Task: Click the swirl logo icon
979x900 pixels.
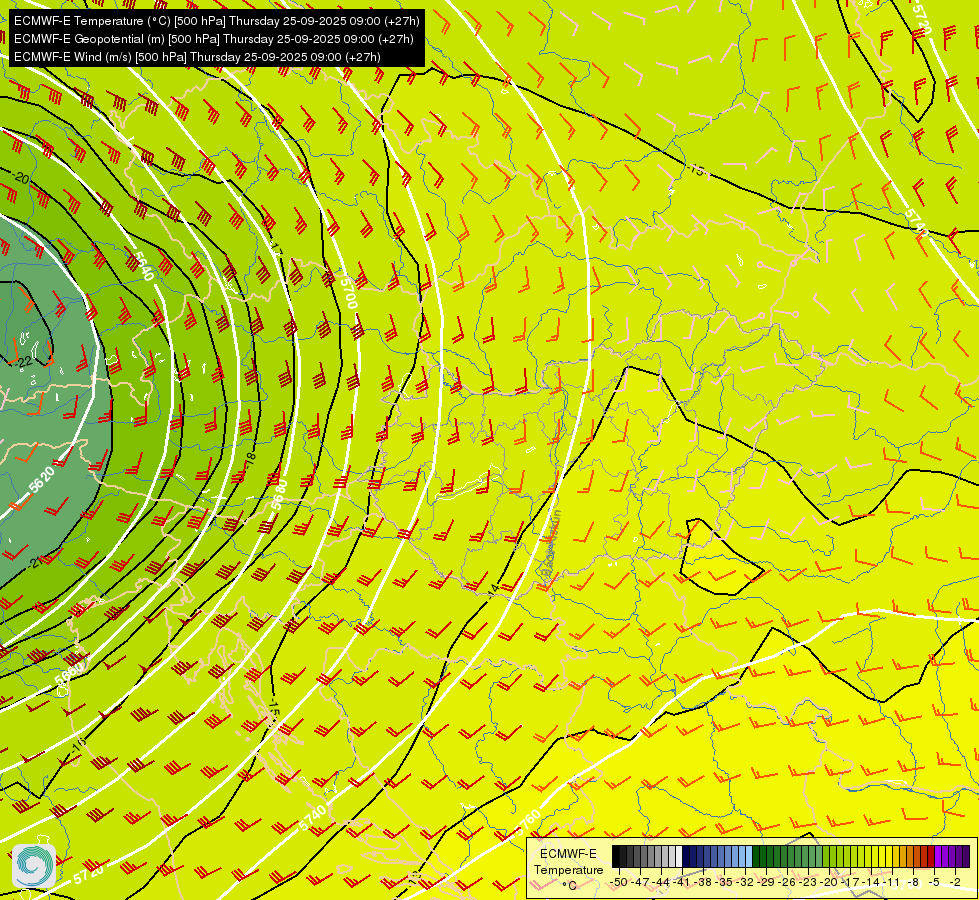Action: point(34,866)
